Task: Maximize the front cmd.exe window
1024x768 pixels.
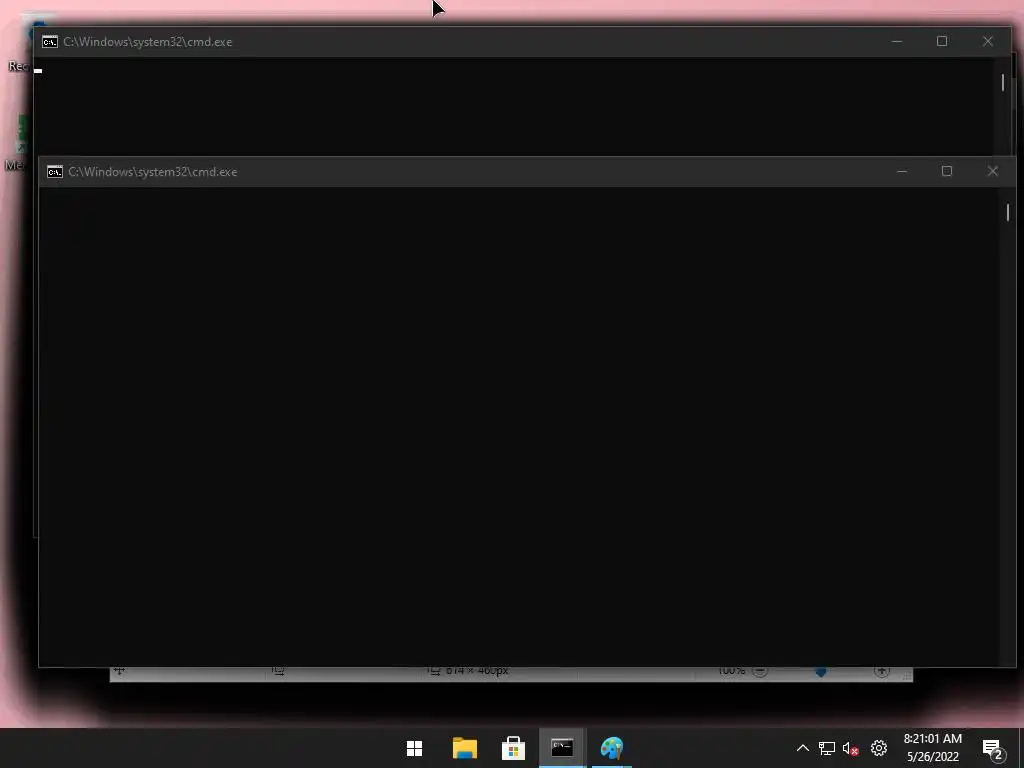Action: pyautogui.click(x=947, y=171)
